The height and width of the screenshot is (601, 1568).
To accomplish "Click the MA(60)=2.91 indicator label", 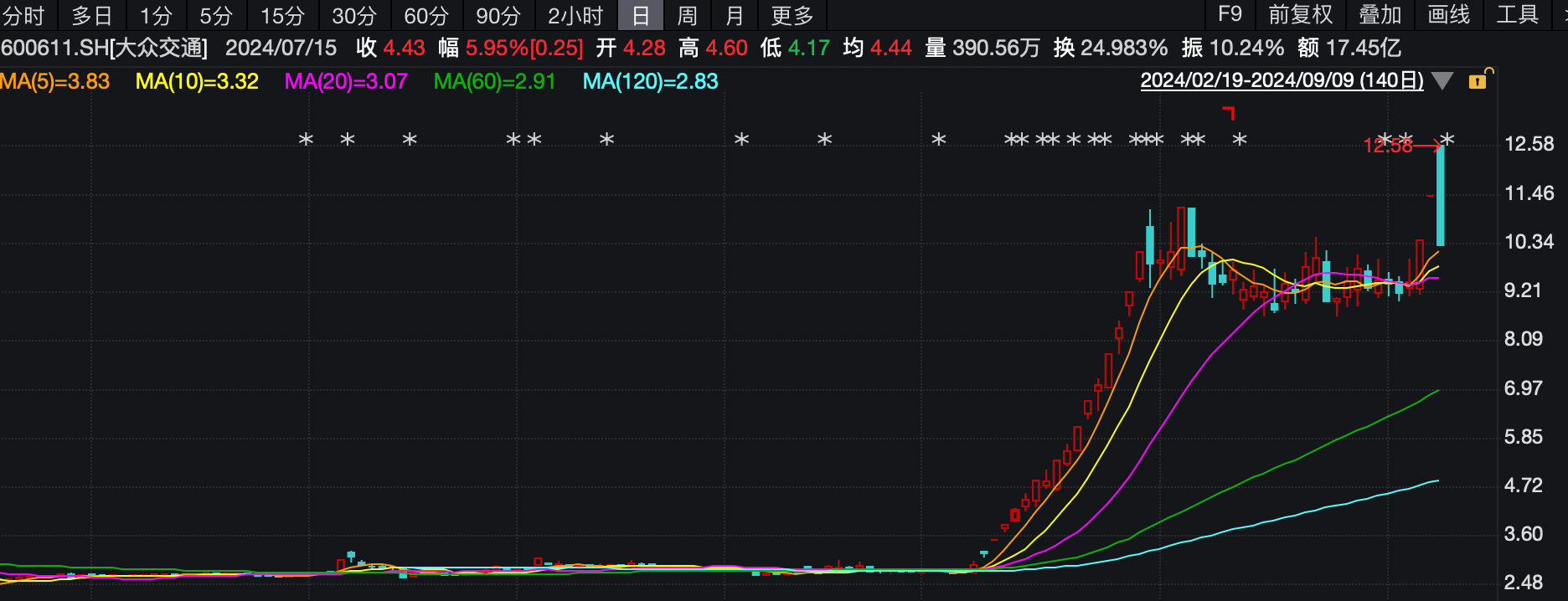I will pos(495,81).
